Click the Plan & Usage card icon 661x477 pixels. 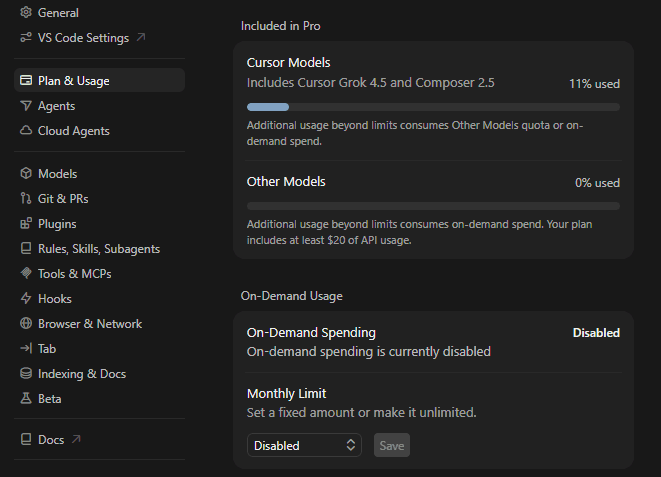(x=26, y=80)
